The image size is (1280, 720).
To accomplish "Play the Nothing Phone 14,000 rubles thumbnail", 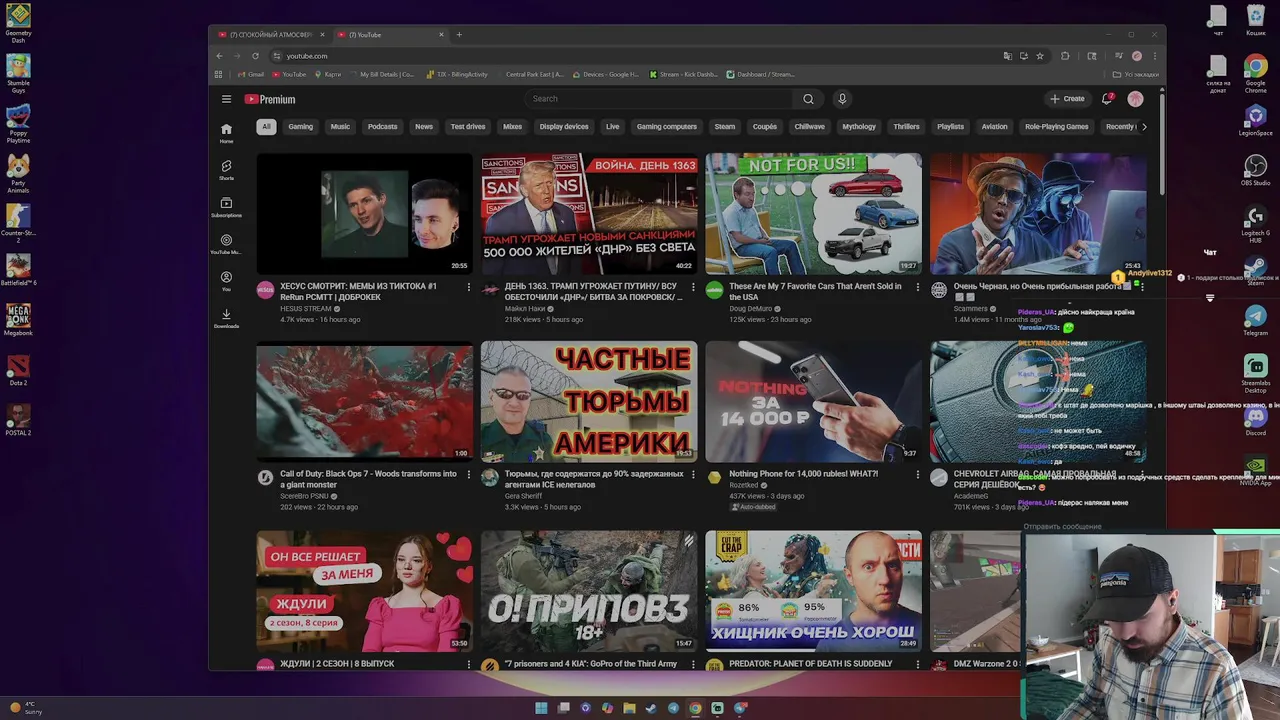I will [x=814, y=401].
